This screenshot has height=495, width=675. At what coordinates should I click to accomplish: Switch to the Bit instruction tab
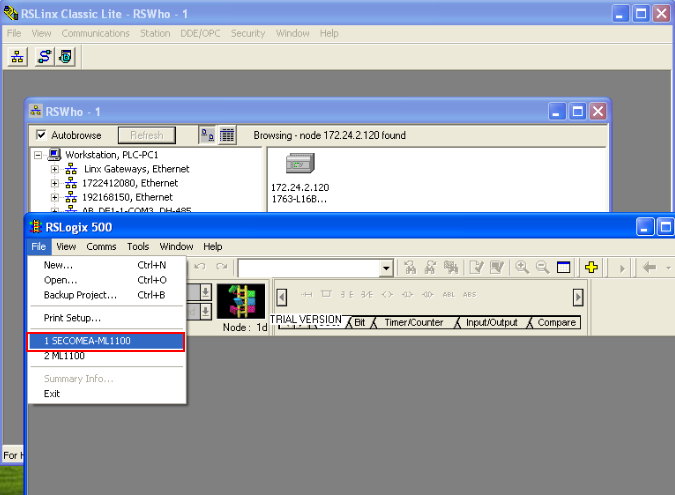pyautogui.click(x=359, y=322)
